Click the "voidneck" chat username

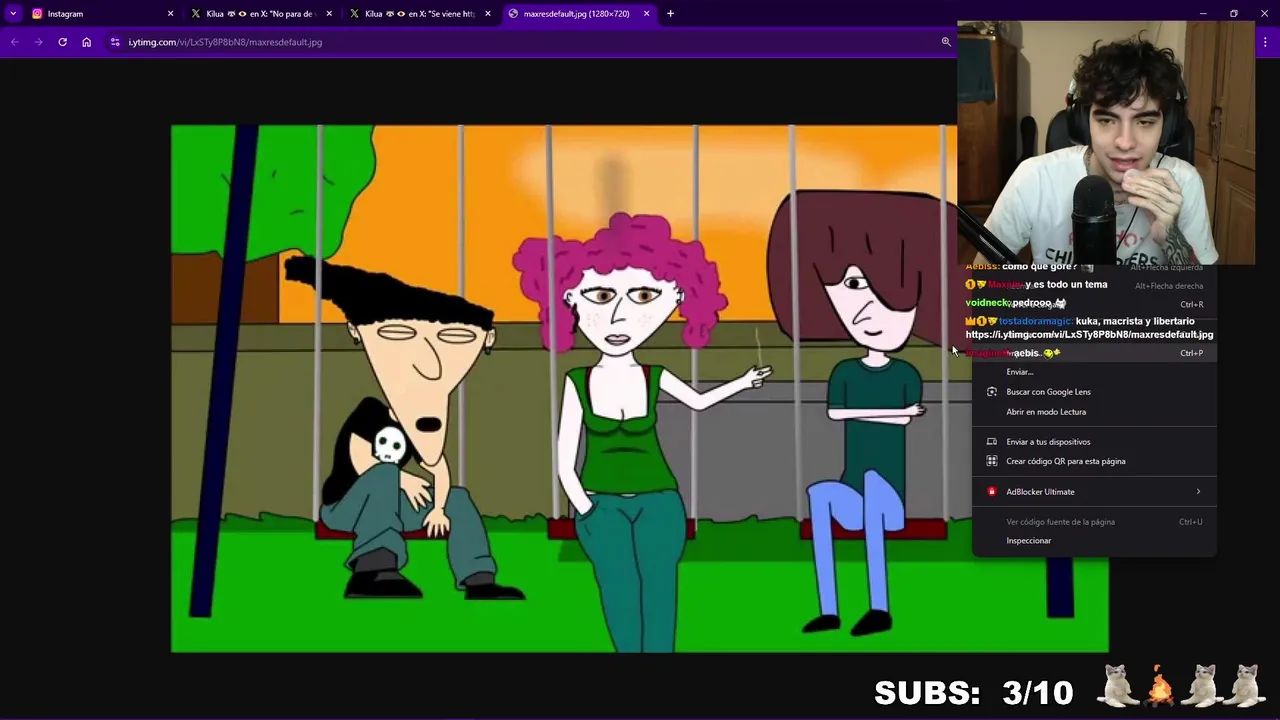pyautogui.click(x=987, y=303)
